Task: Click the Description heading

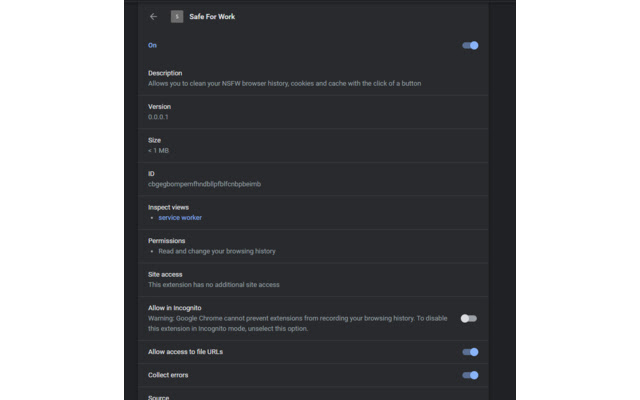Action: (165, 73)
